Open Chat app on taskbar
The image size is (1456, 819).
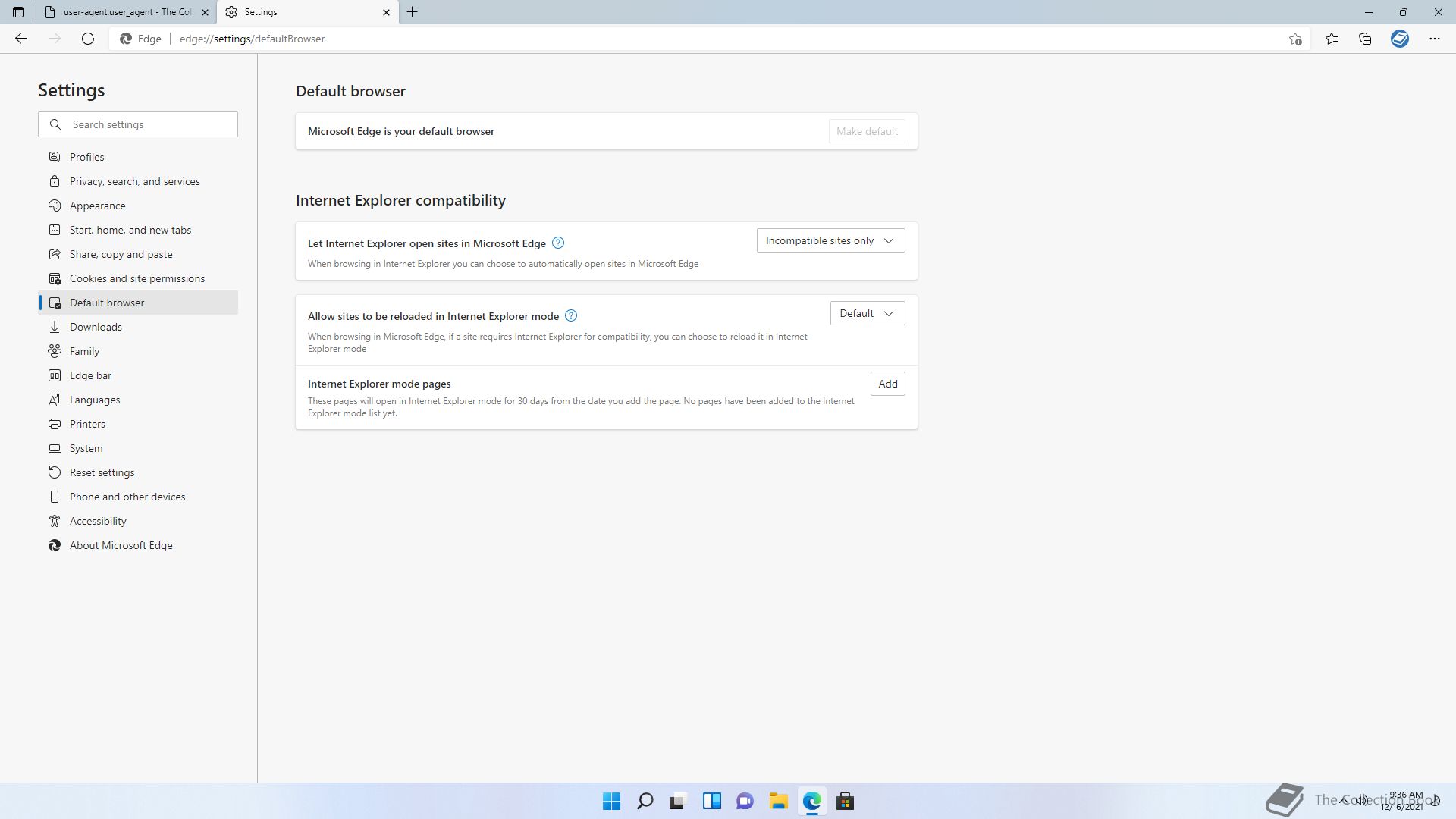[745, 801]
